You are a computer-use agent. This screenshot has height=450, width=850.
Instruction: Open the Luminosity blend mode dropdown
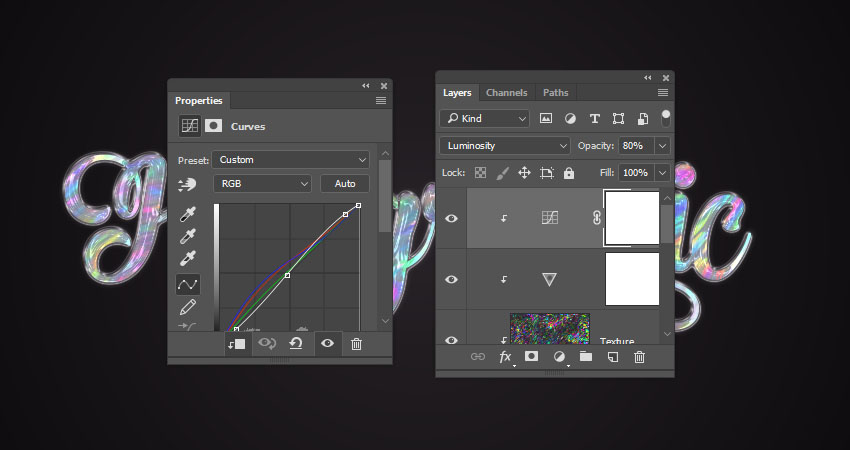[x=504, y=146]
